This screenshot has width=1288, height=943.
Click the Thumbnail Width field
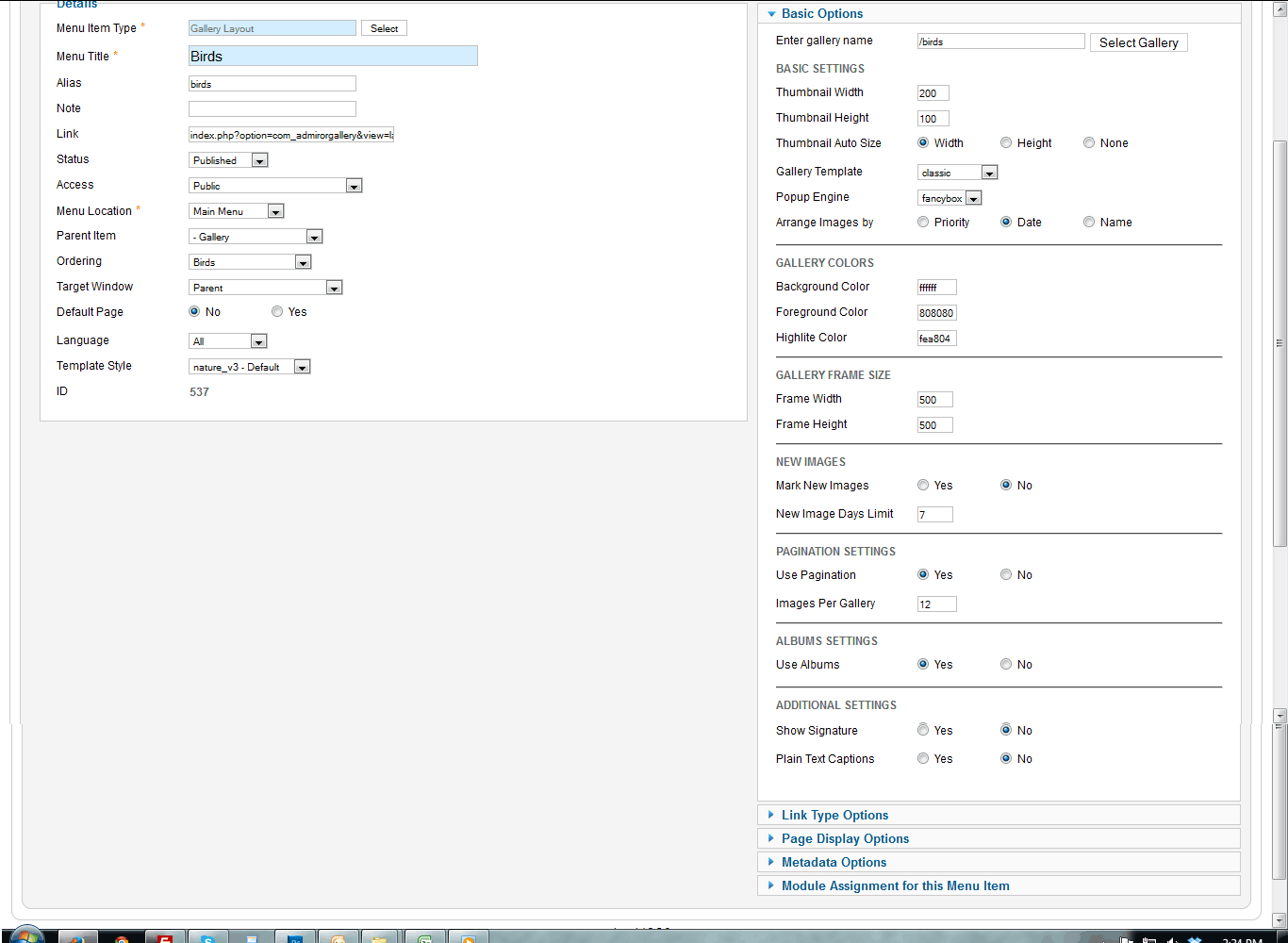click(x=933, y=93)
